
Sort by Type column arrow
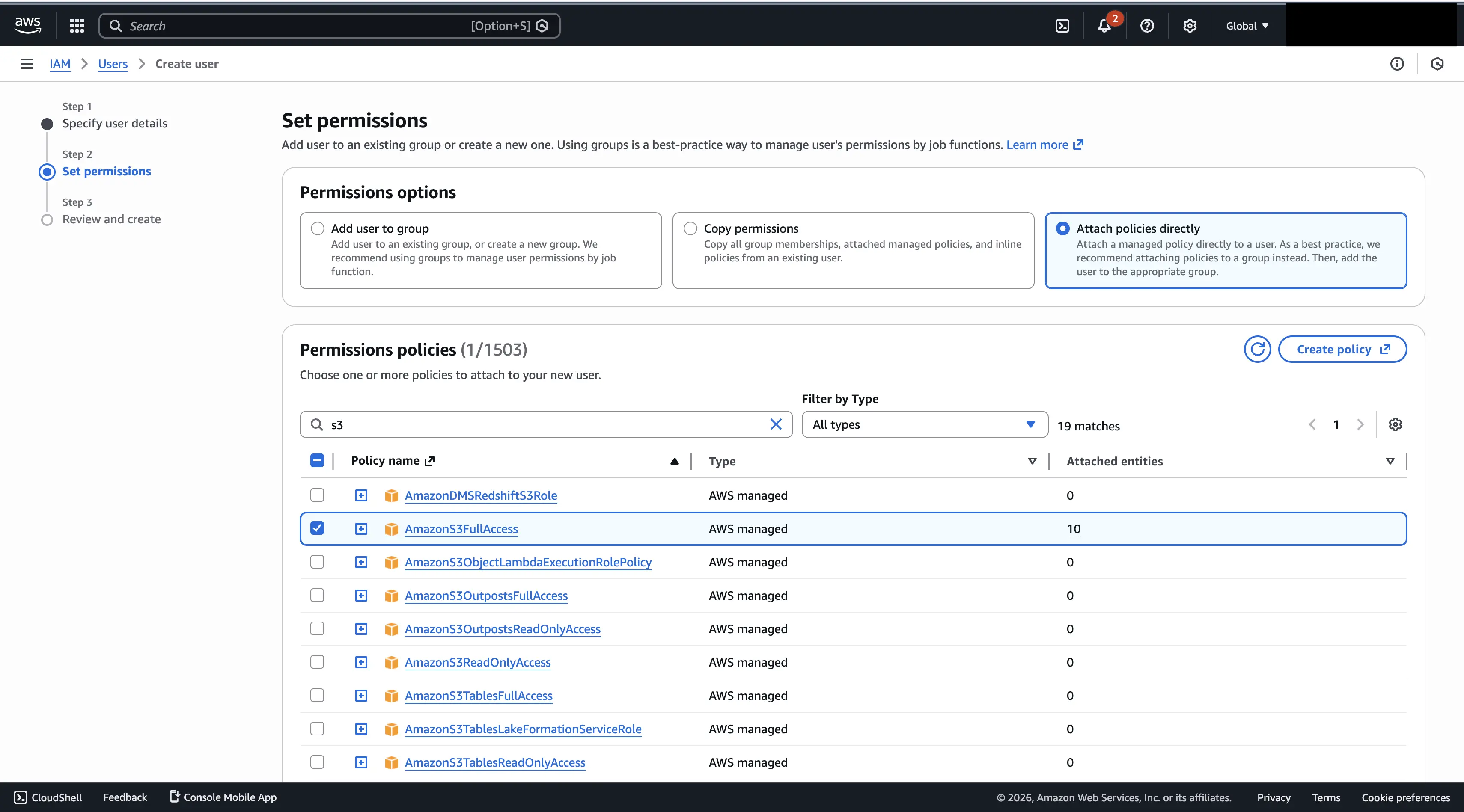pos(1032,461)
